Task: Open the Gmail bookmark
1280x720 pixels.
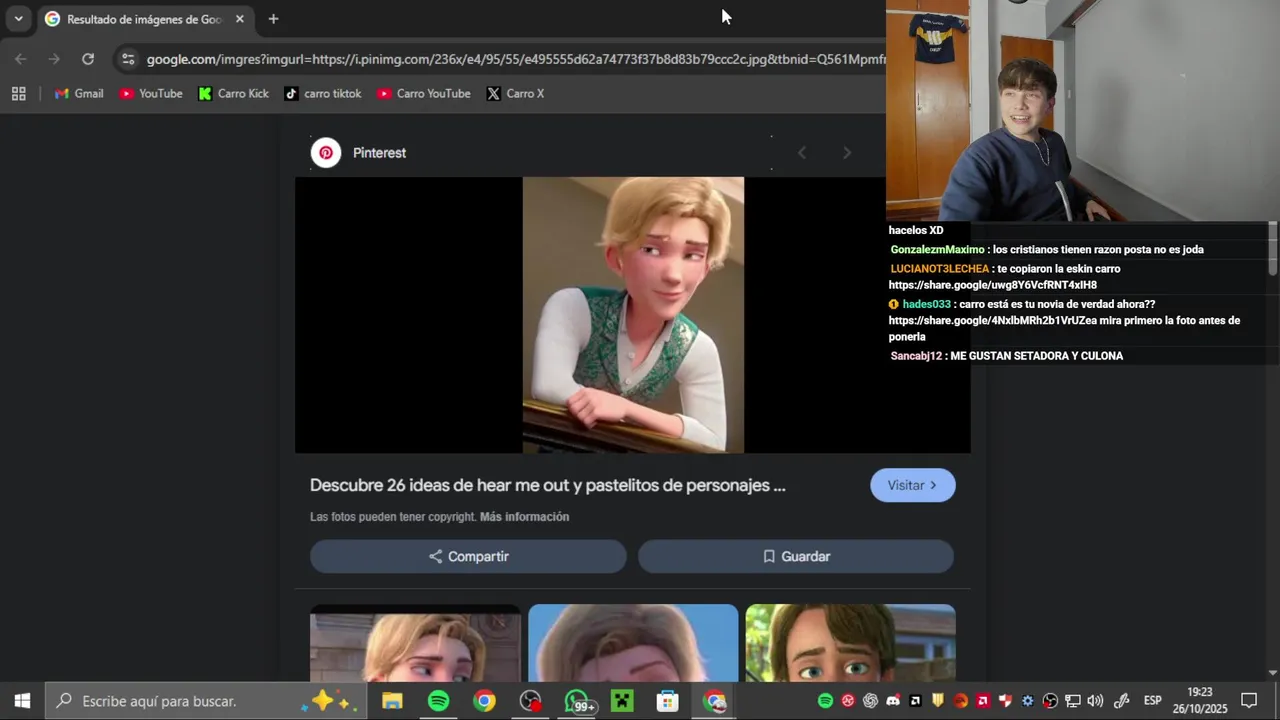Action: (79, 93)
